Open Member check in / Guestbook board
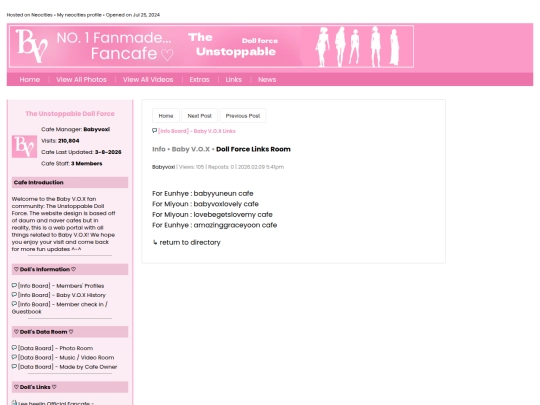Screen dimensions: 540x405 coord(60,308)
